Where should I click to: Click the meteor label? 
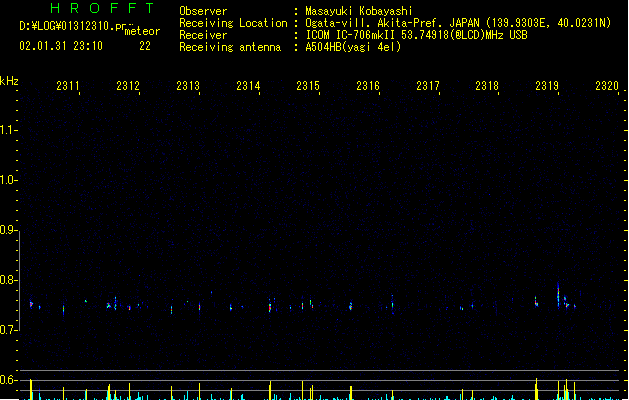coord(142,31)
